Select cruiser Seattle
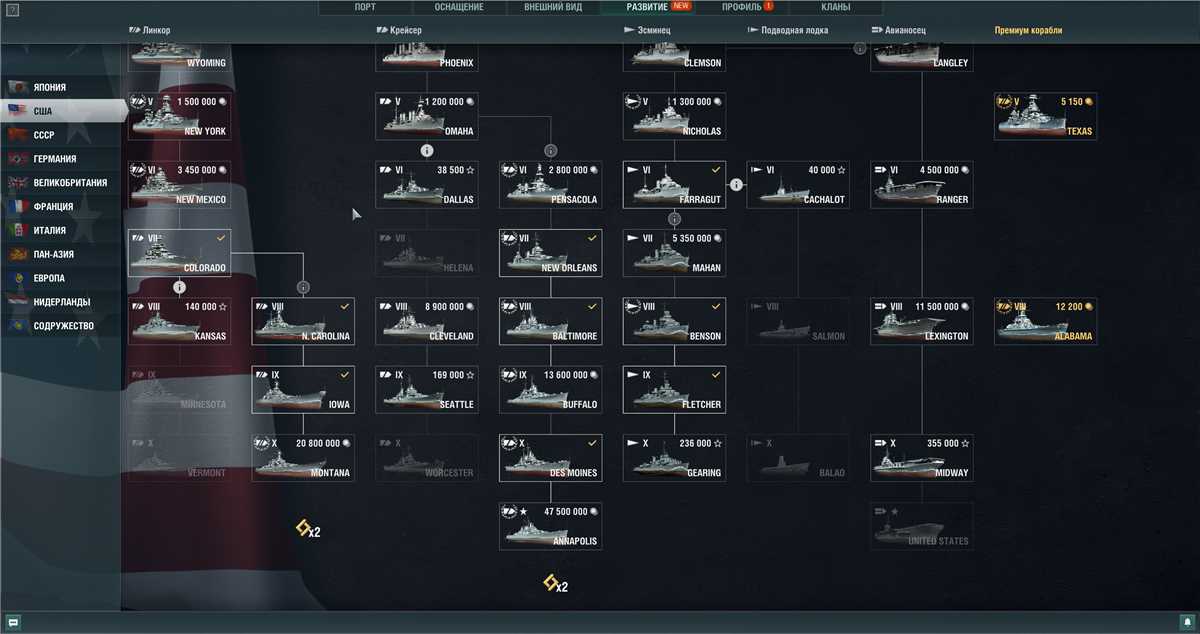Viewport: 1200px width, 634px height. pyautogui.click(x=427, y=389)
